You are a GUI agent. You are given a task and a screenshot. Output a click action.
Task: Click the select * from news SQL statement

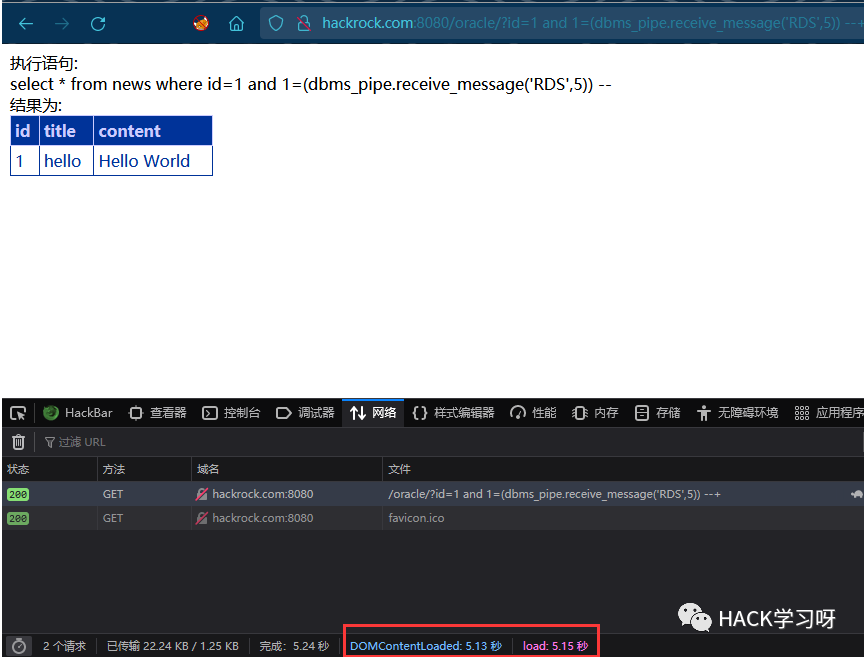click(x=311, y=84)
